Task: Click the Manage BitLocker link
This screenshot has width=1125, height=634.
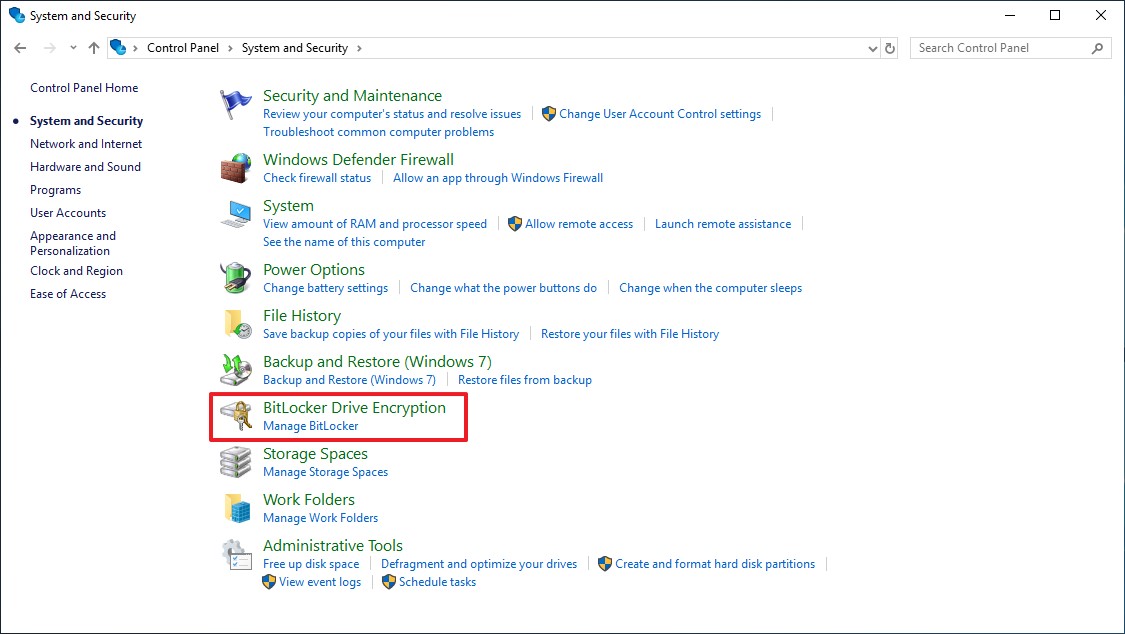Action: (x=310, y=426)
